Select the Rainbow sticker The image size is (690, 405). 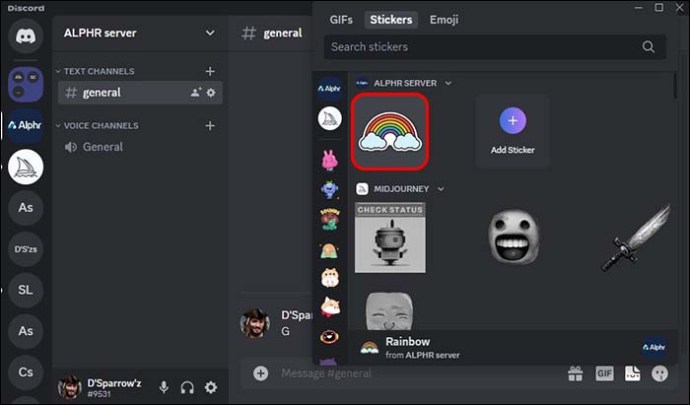[391, 132]
